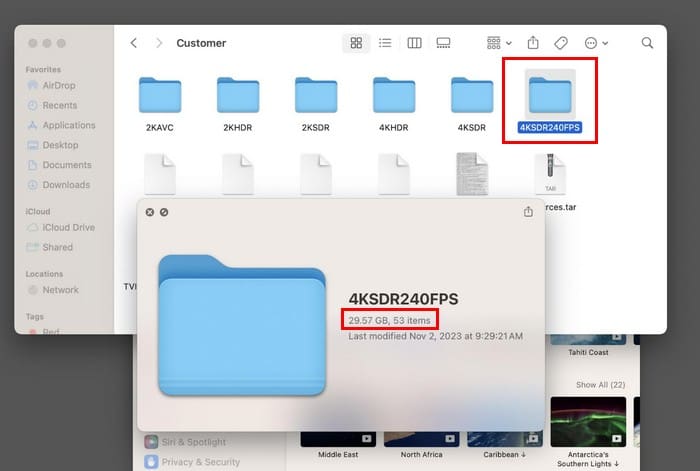
Task: Open the Group By dropdown in the toolbar
Action: pos(498,43)
